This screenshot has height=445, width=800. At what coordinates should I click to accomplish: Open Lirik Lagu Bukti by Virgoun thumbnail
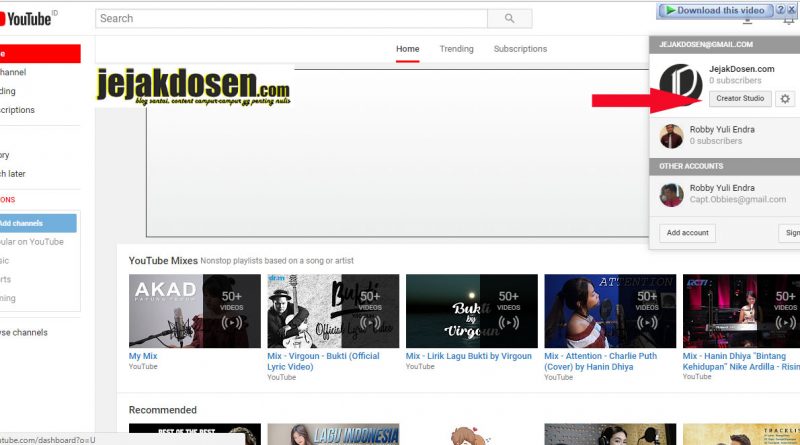coord(472,311)
